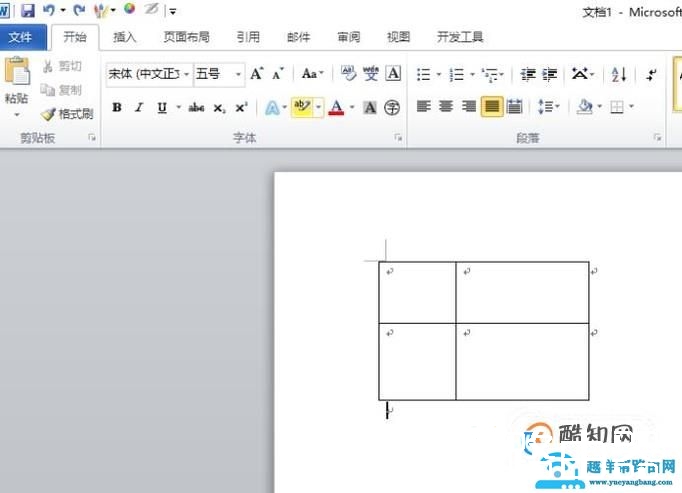Click the 粘贴 (Paste) clipboard icon
This screenshot has height=493, width=682.
pyautogui.click(x=17, y=70)
